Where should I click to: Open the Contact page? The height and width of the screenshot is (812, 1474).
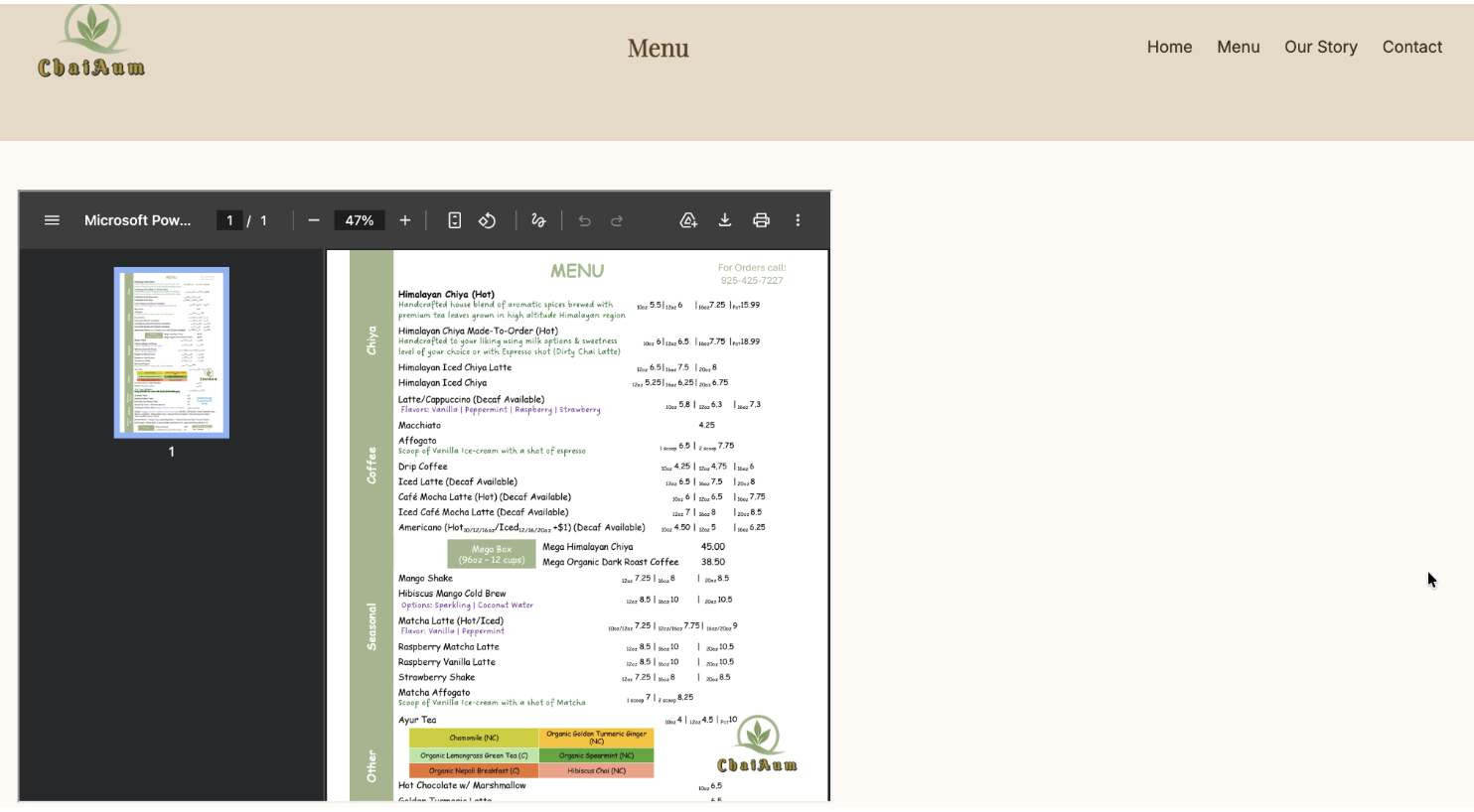tap(1412, 47)
